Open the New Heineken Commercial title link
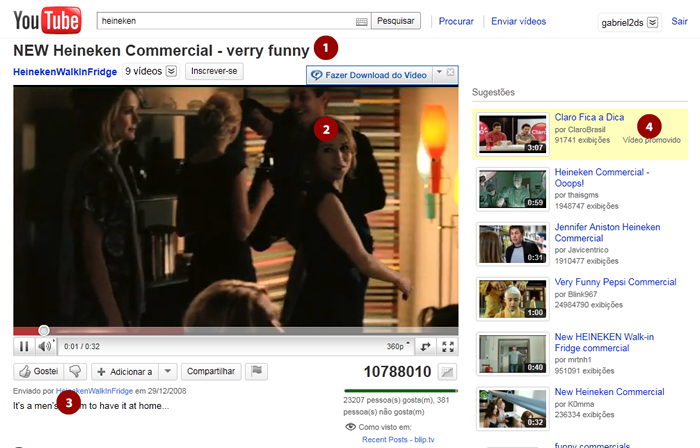Screen dimensions: 700x448 coord(609,392)
